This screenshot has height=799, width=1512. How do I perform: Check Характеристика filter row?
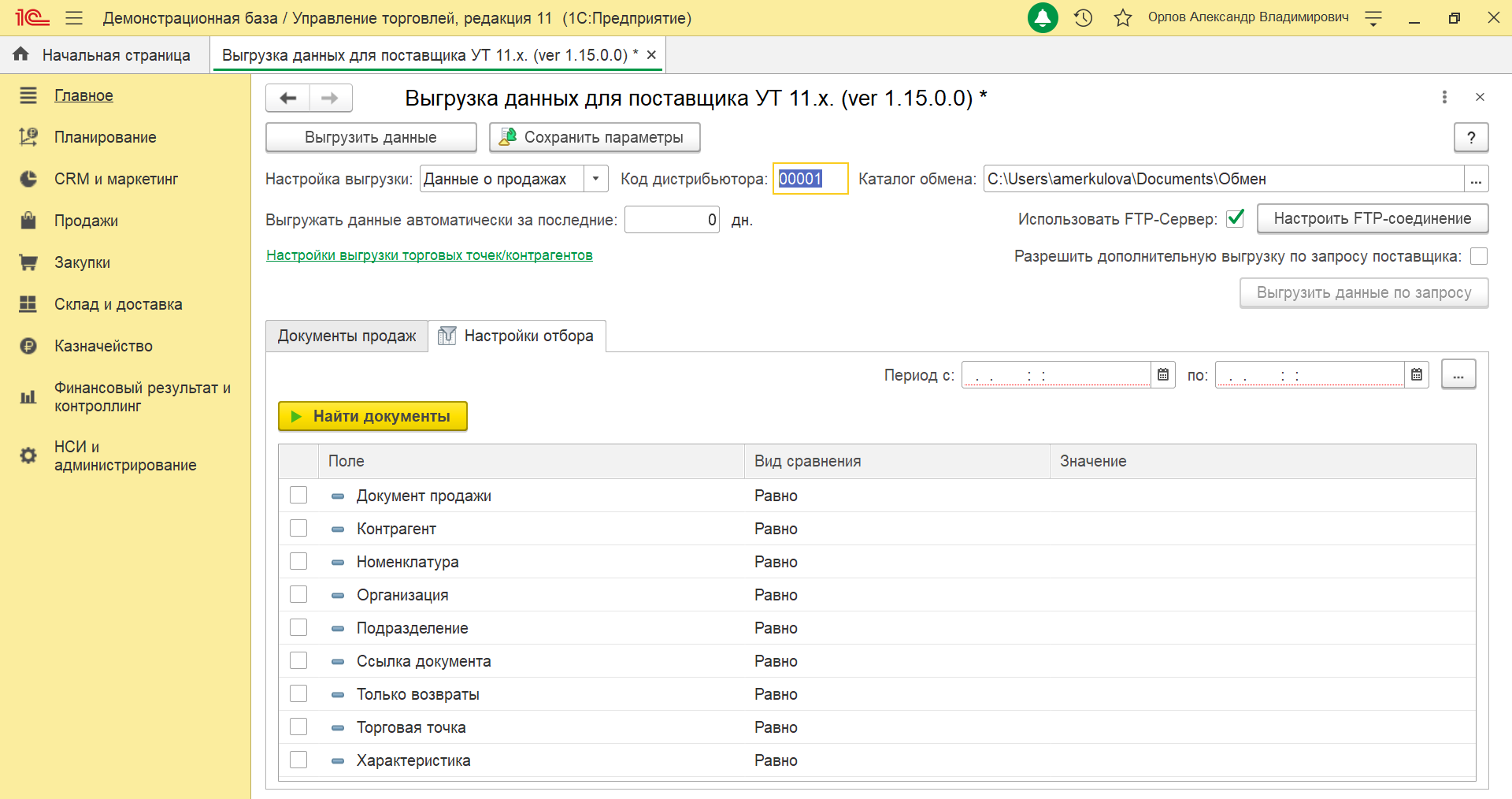pos(298,760)
